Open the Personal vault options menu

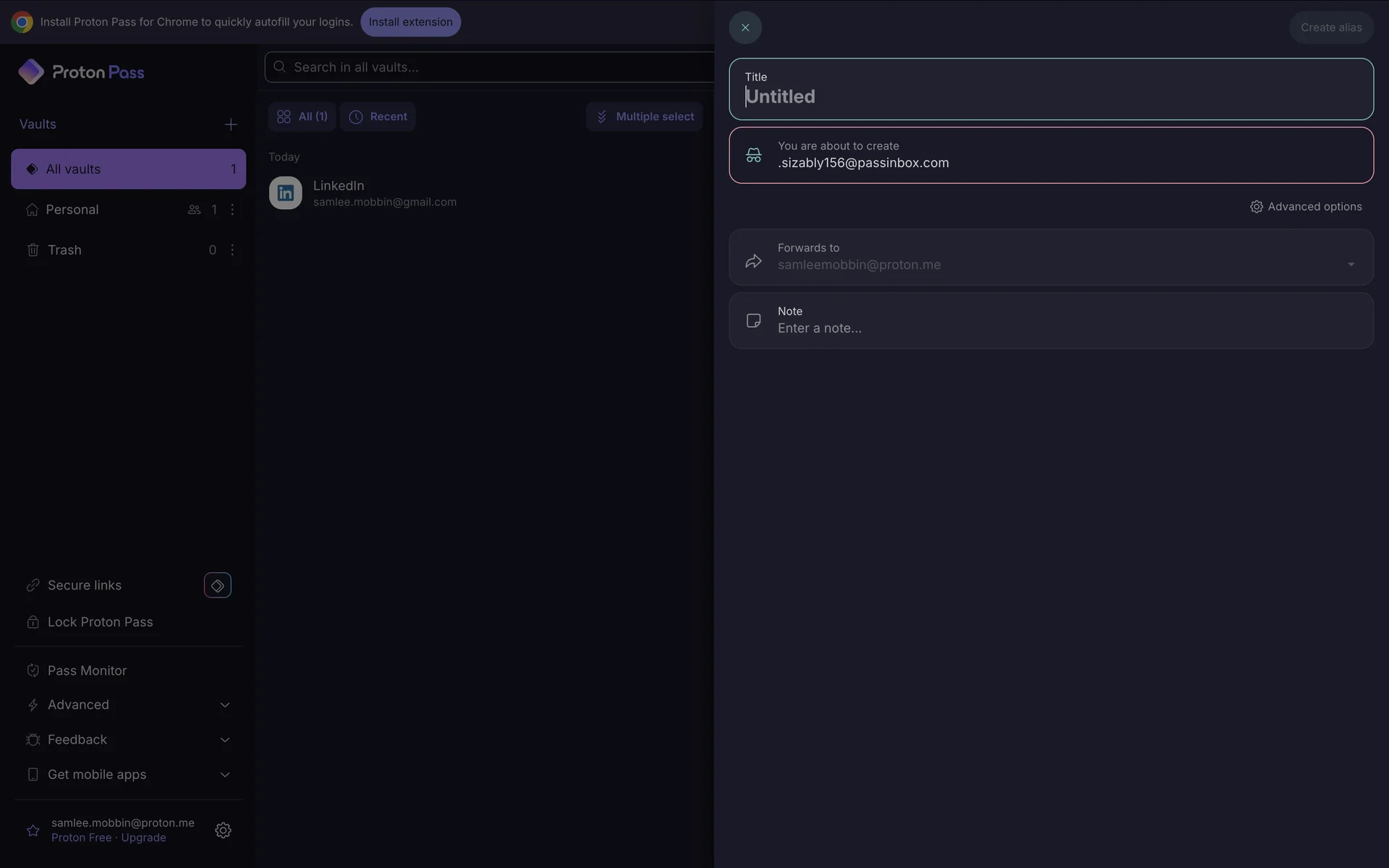pos(232,210)
